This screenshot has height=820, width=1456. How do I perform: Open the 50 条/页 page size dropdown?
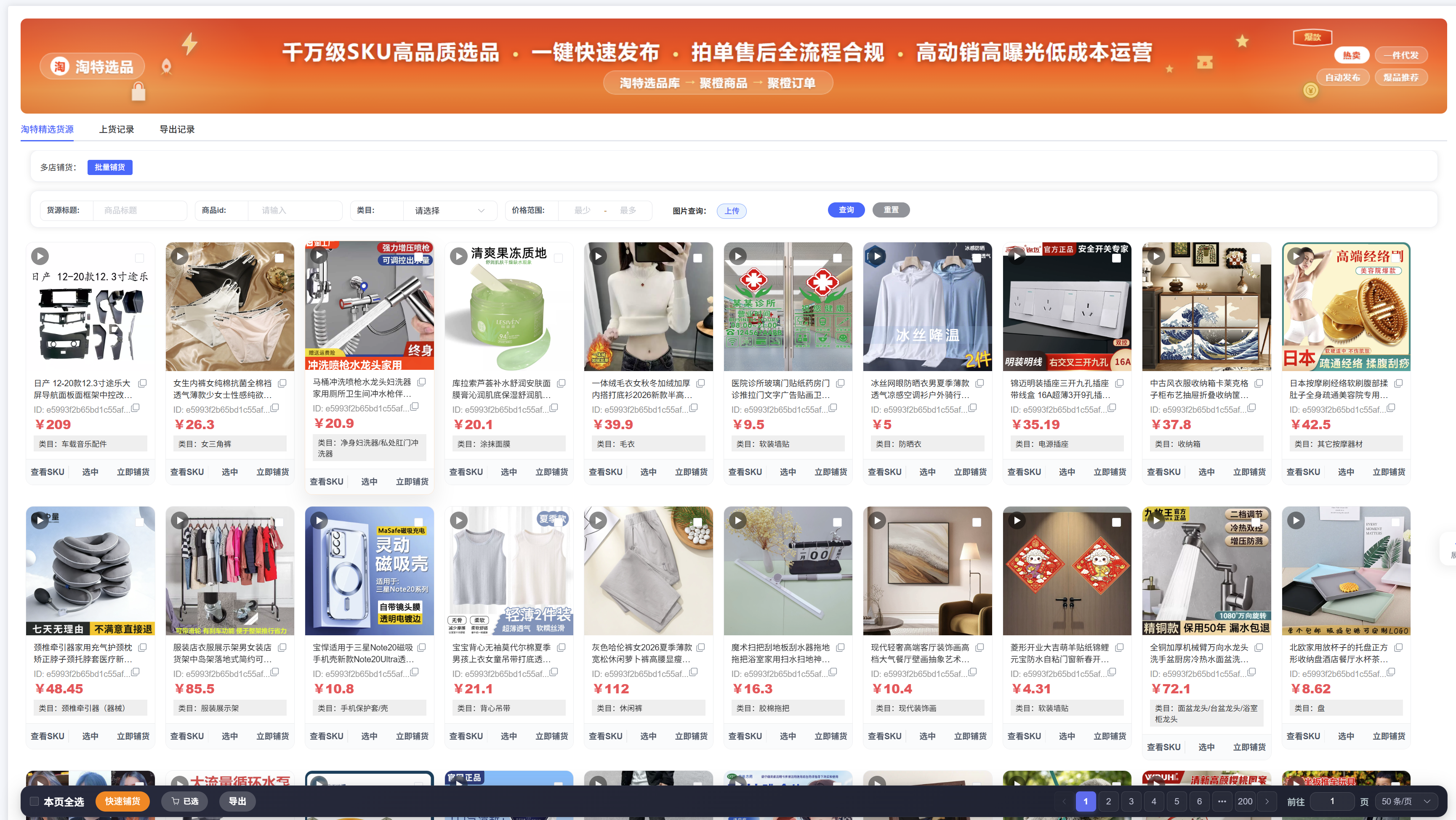coord(1405,801)
